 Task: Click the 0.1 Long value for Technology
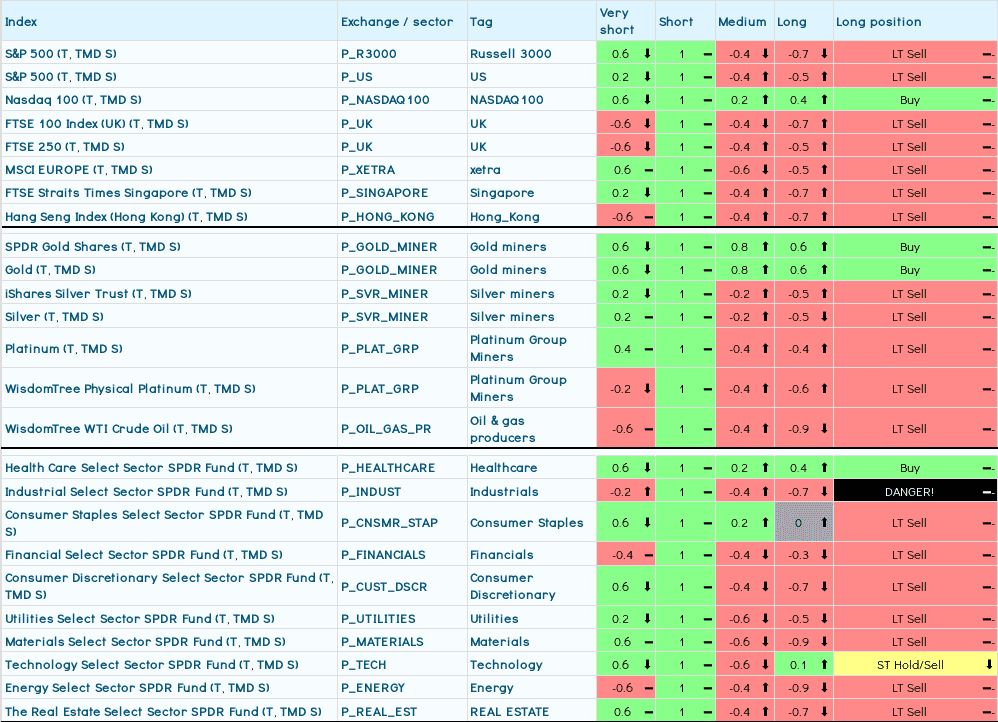tap(798, 665)
